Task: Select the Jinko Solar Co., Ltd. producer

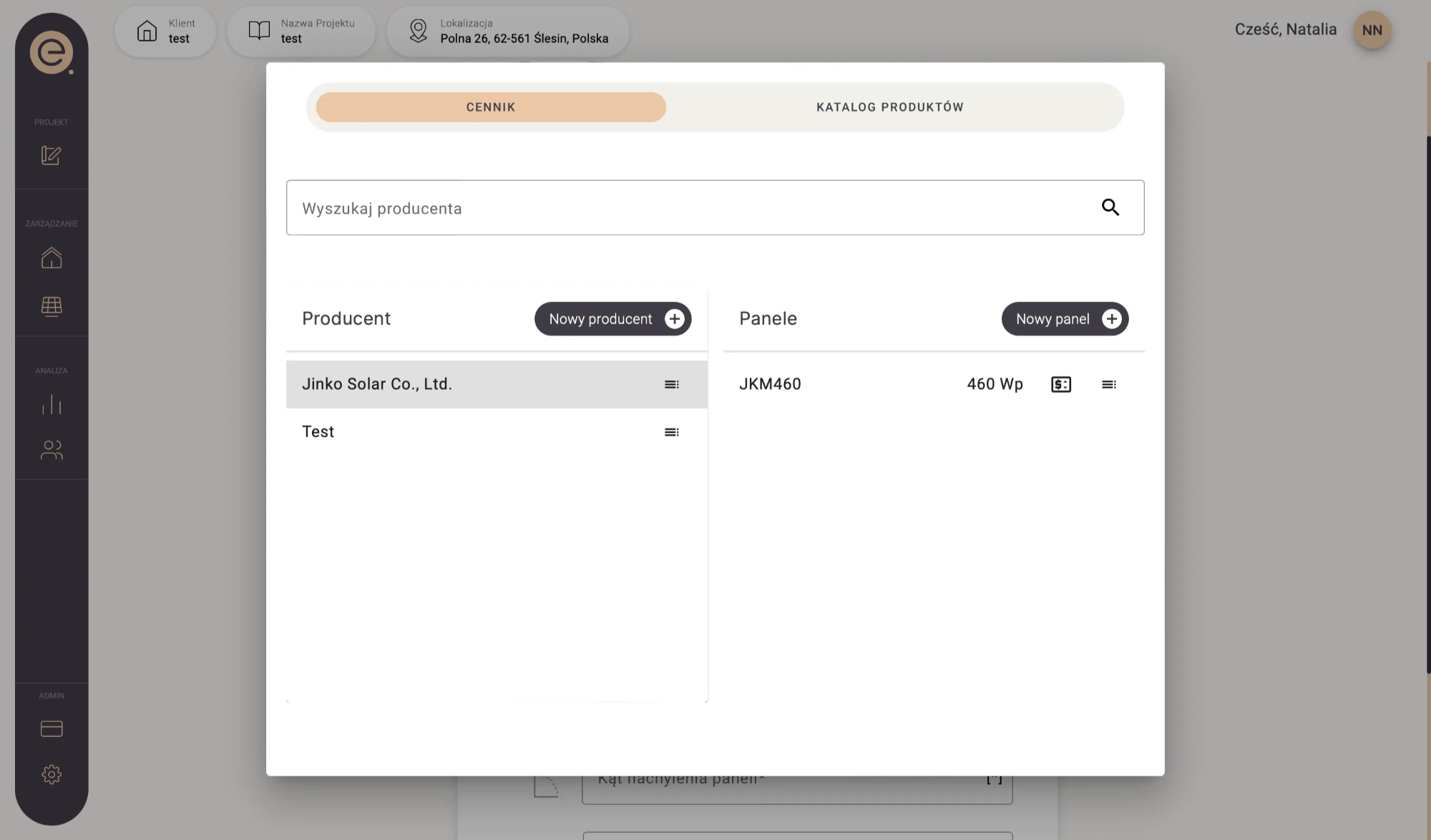Action: click(497, 384)
